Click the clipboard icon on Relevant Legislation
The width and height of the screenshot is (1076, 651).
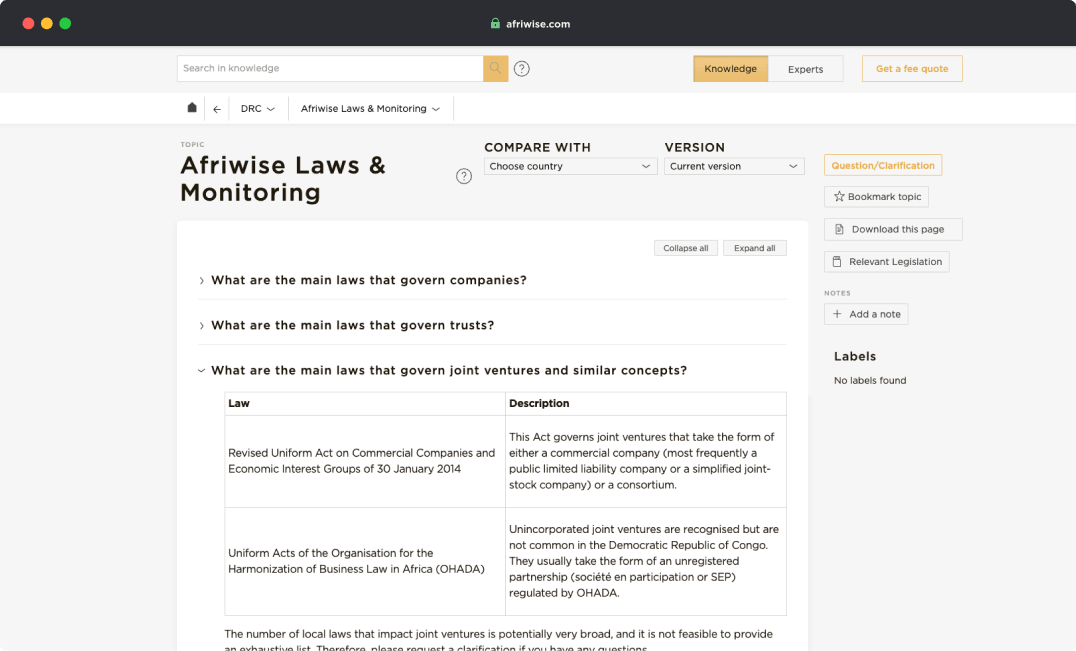pos(837,261)
